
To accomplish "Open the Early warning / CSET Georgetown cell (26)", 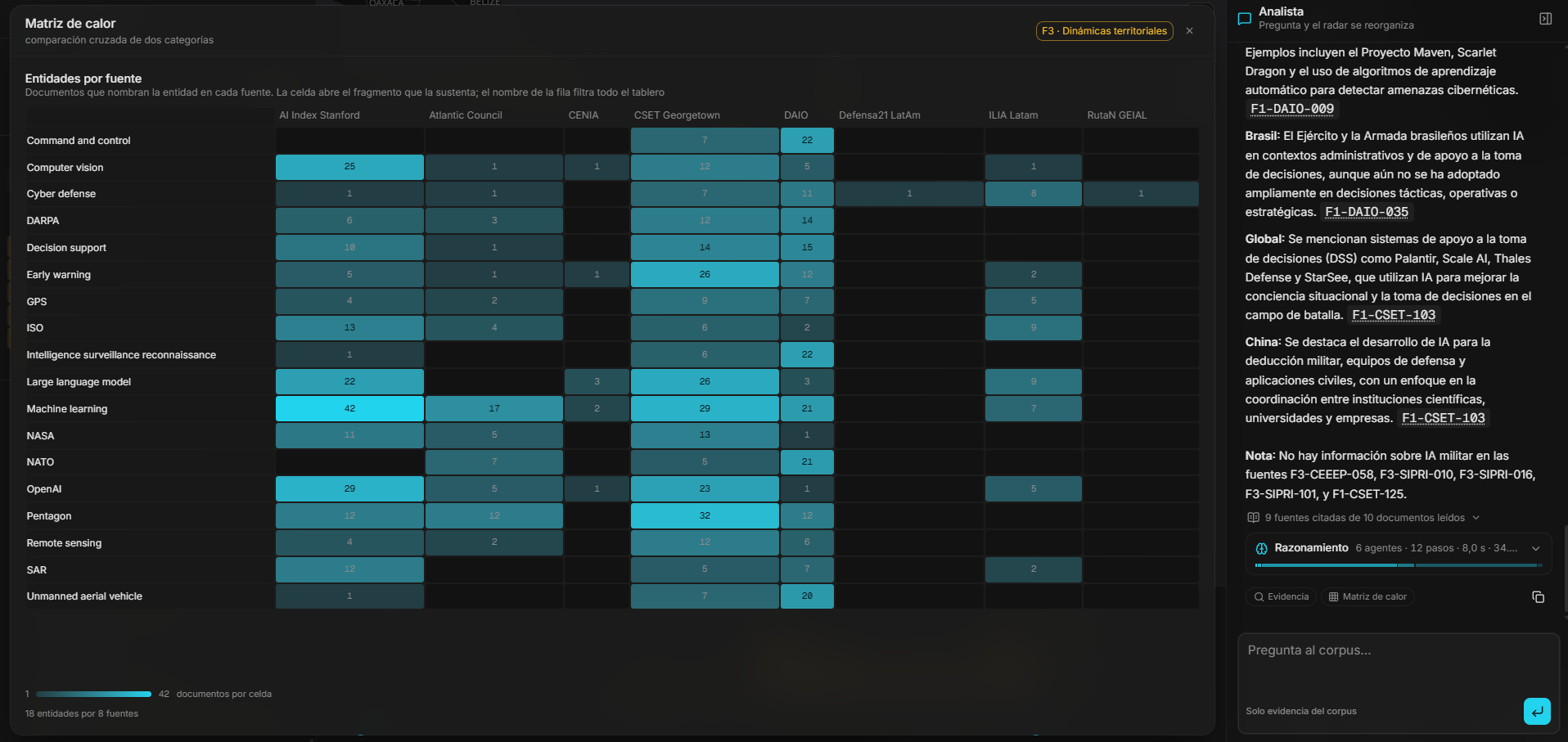I will [705, 274].
